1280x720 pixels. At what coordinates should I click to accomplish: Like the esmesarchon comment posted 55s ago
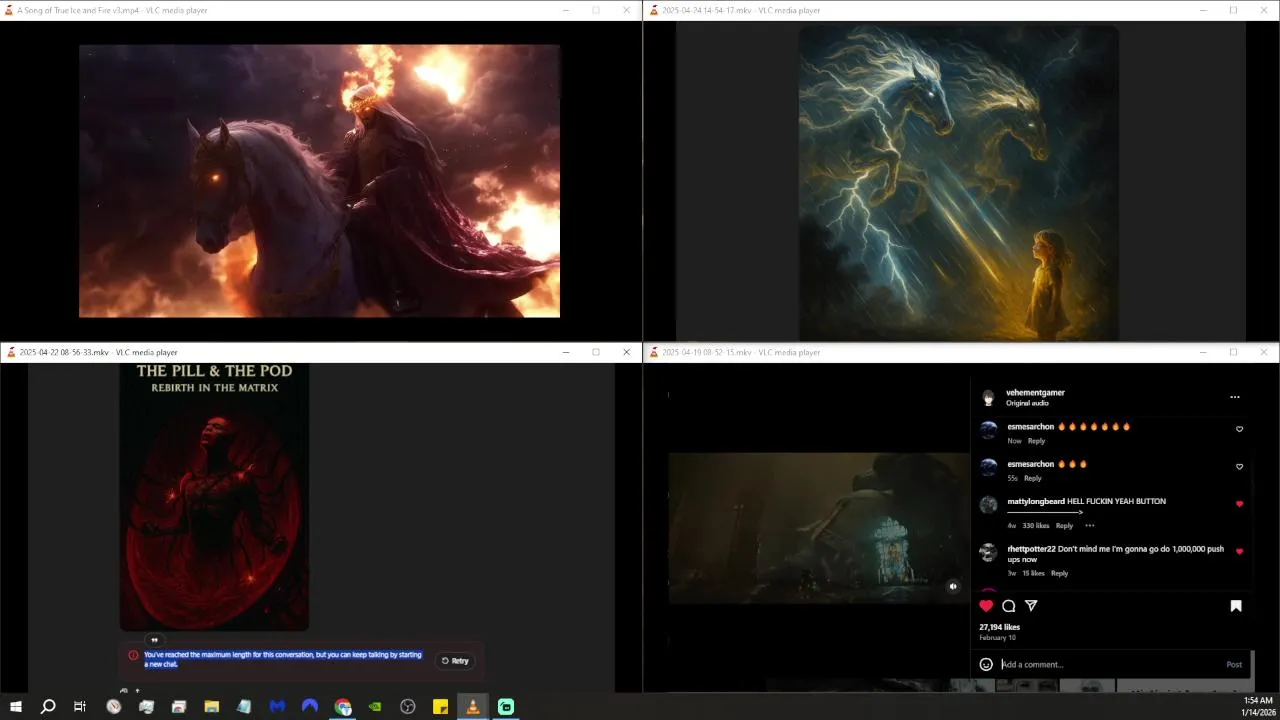pos(1239,467)
